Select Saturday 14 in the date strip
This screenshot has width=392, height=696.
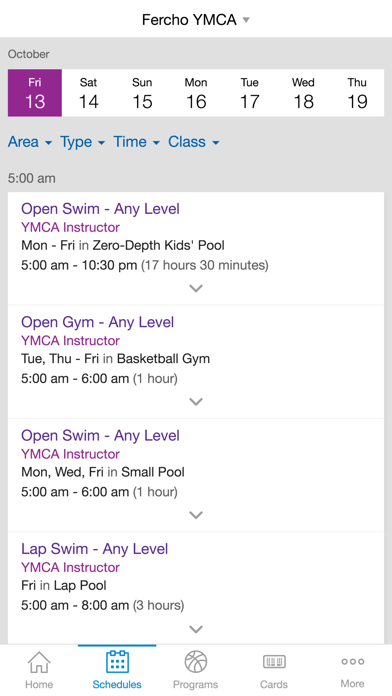[88, 93]
